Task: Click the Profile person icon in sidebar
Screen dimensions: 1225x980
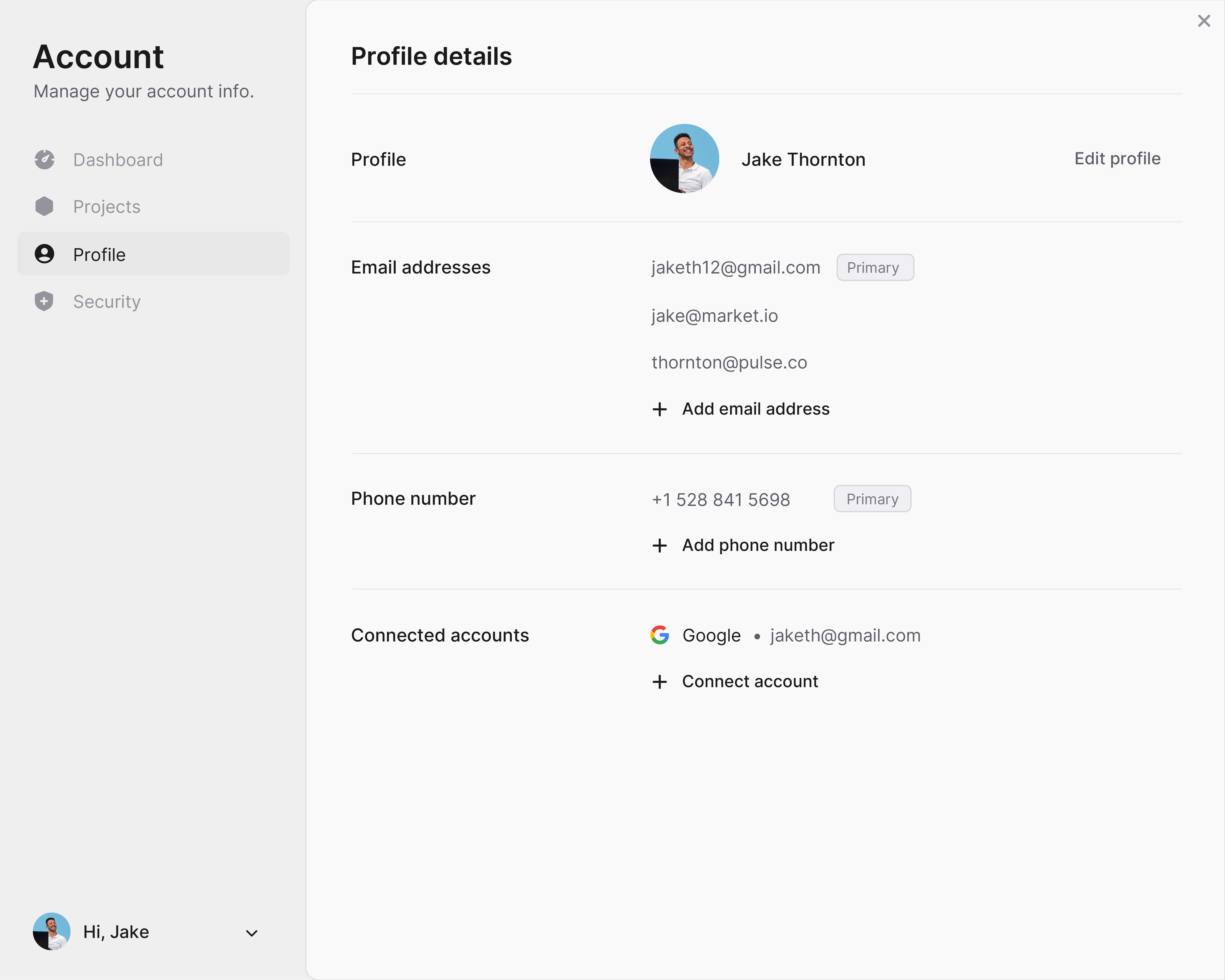Action: click(44, 254)
